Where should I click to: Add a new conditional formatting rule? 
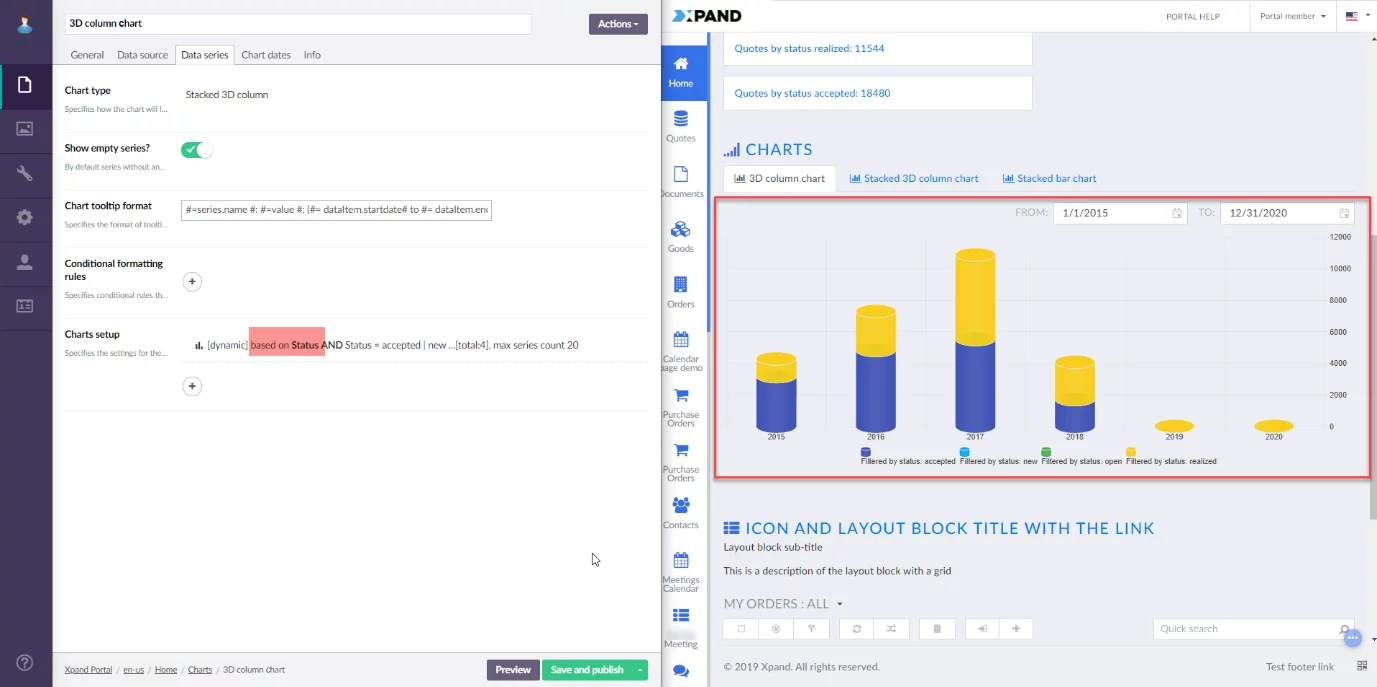[x=193, y=282]
